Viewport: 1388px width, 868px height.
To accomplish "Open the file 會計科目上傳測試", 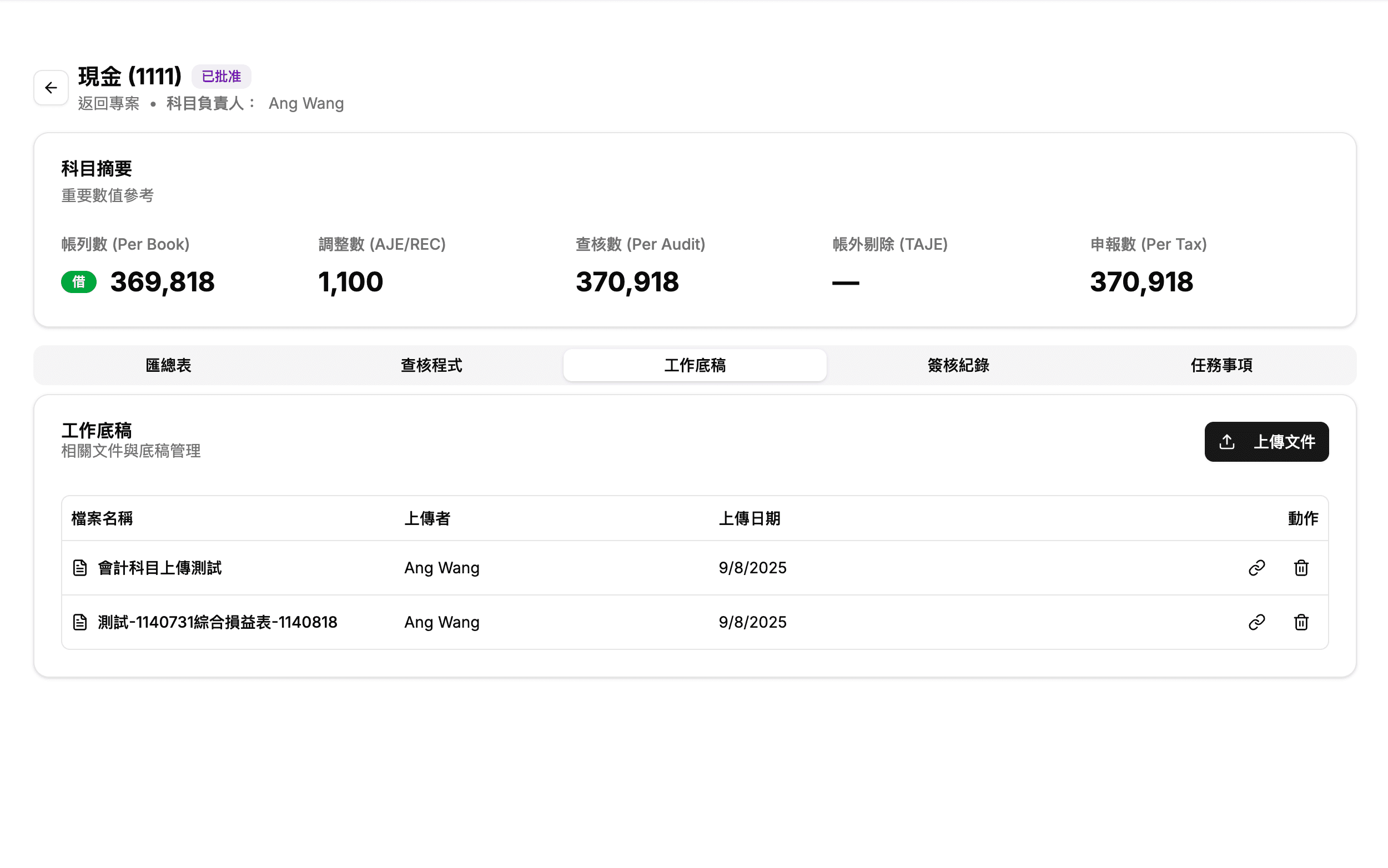I will pyautogui.click(x=160, y=567).
